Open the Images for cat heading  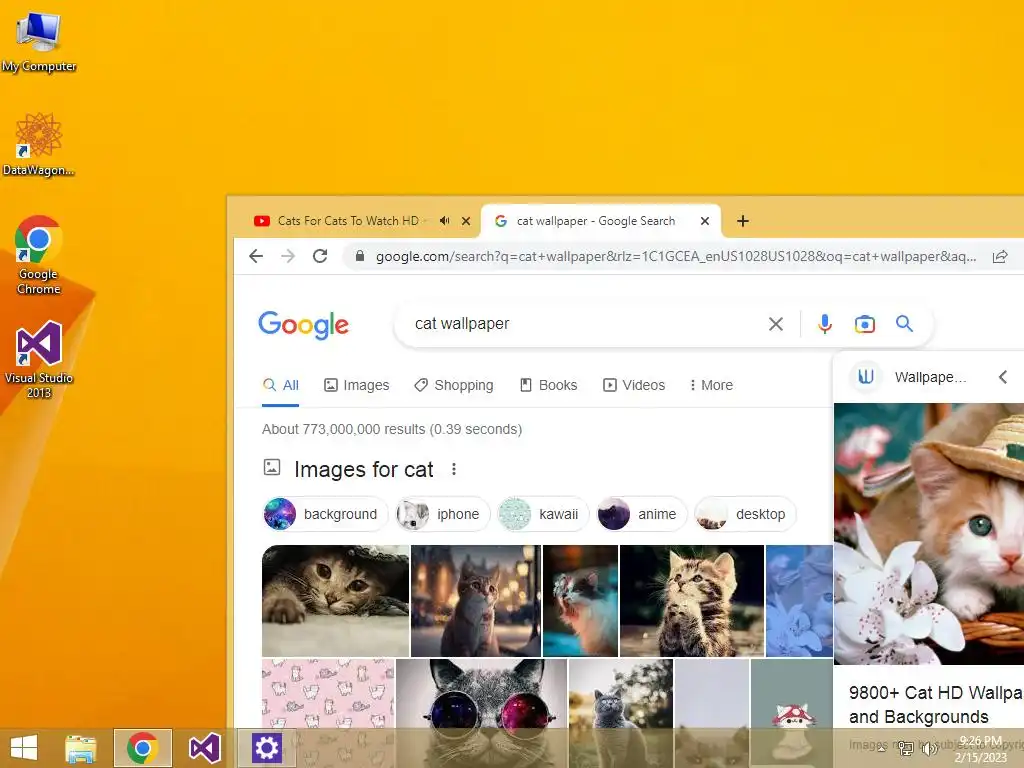(364, 470)
